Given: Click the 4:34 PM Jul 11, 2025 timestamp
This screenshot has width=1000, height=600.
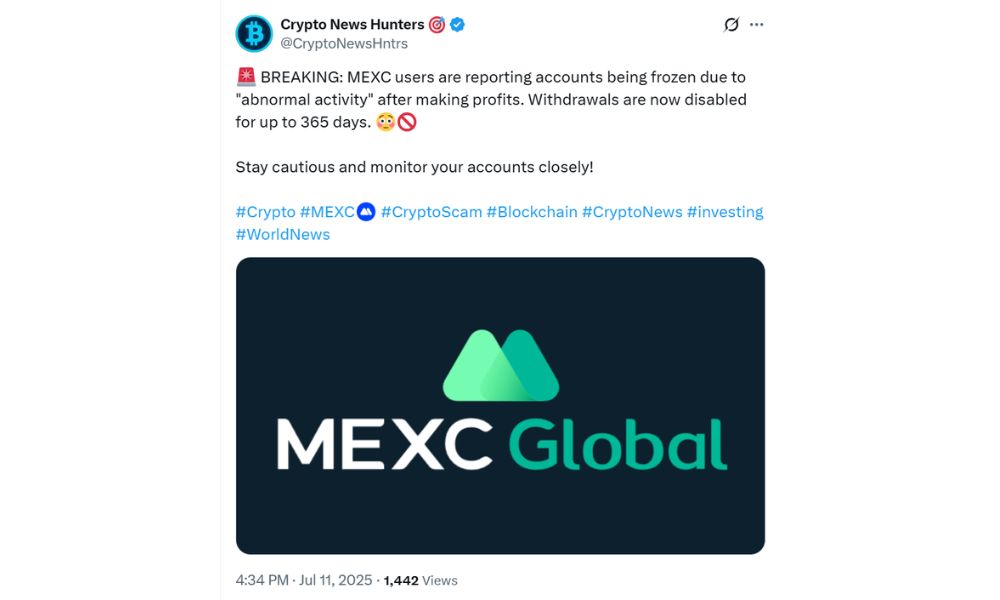Looking at the screenshot, I should point(304,580).
